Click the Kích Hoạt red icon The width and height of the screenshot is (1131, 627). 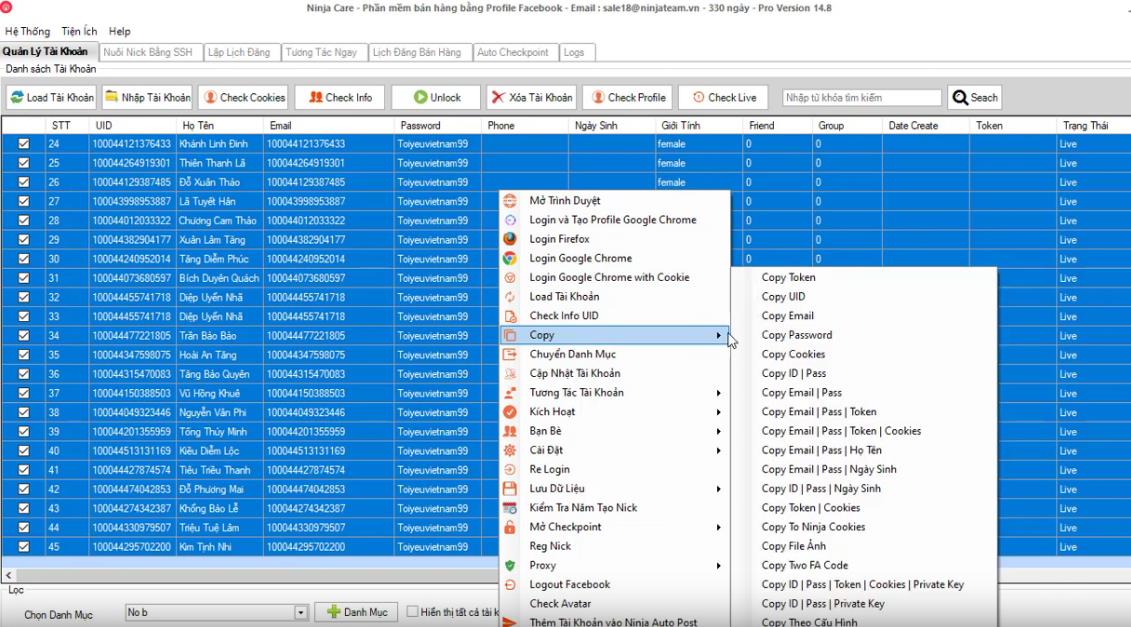pos(510,412)
